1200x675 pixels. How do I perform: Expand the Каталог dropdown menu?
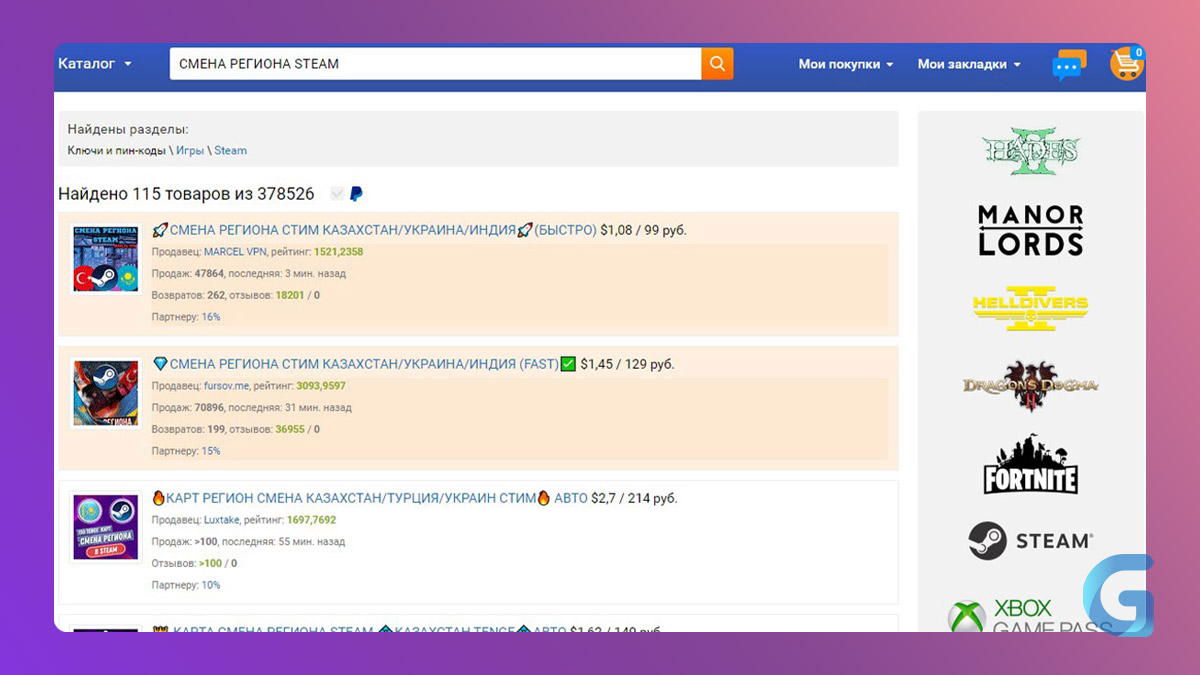pyautogui.click(x=95, y=63)
